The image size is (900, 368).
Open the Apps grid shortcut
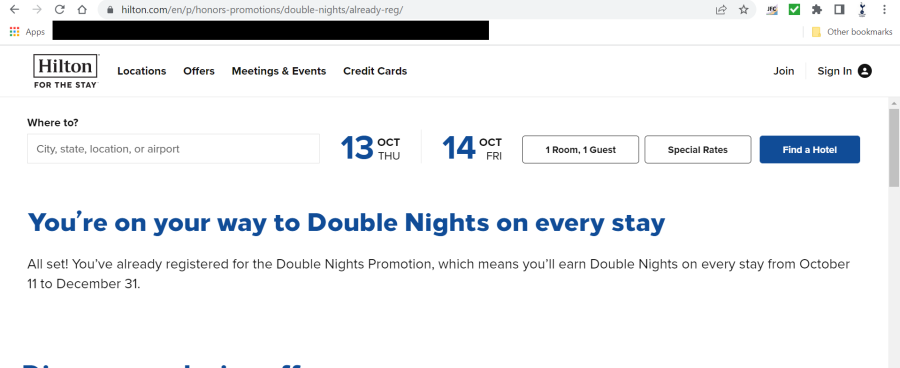tap(27, 32)
